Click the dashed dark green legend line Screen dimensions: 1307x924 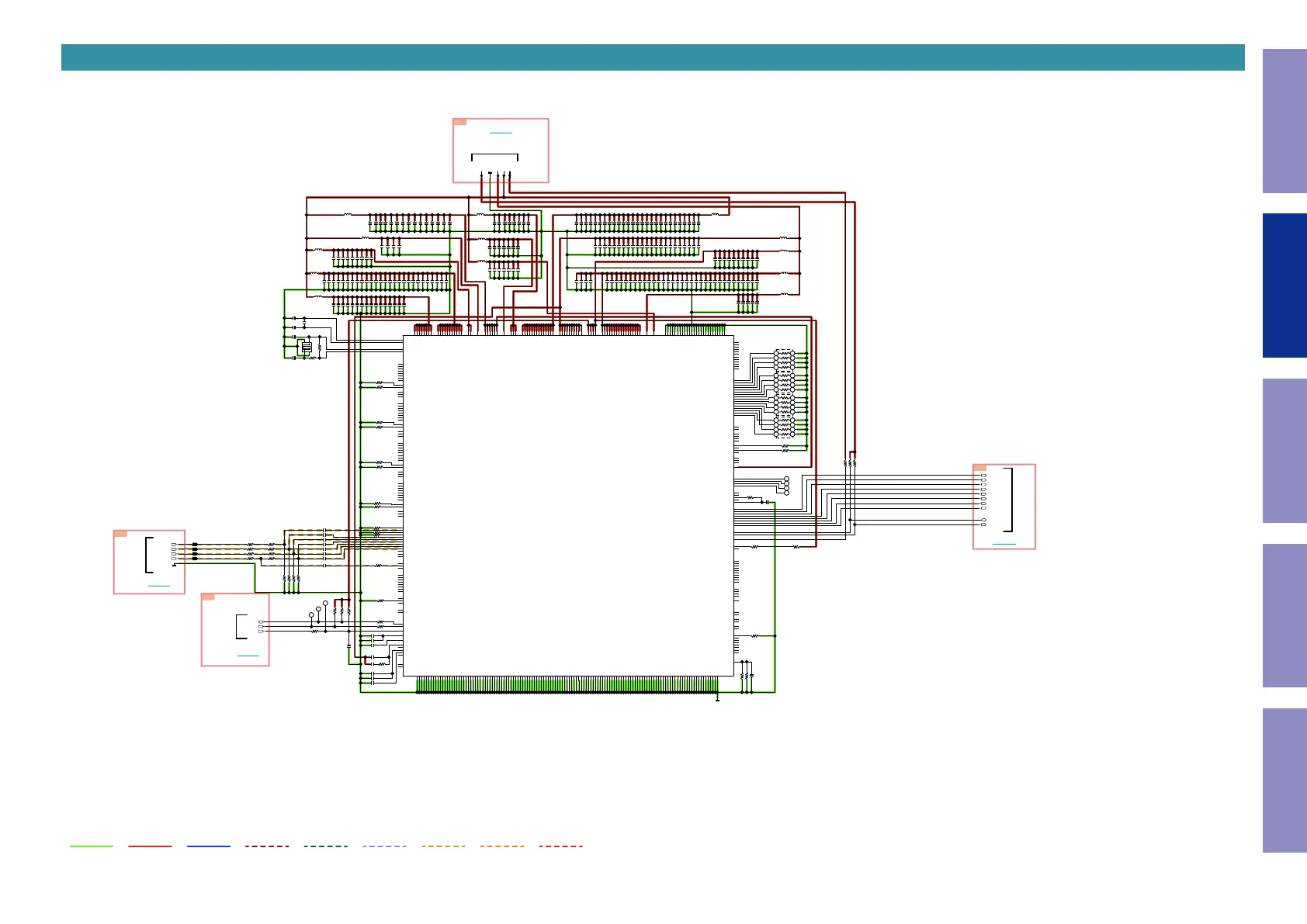coord(326,846)
